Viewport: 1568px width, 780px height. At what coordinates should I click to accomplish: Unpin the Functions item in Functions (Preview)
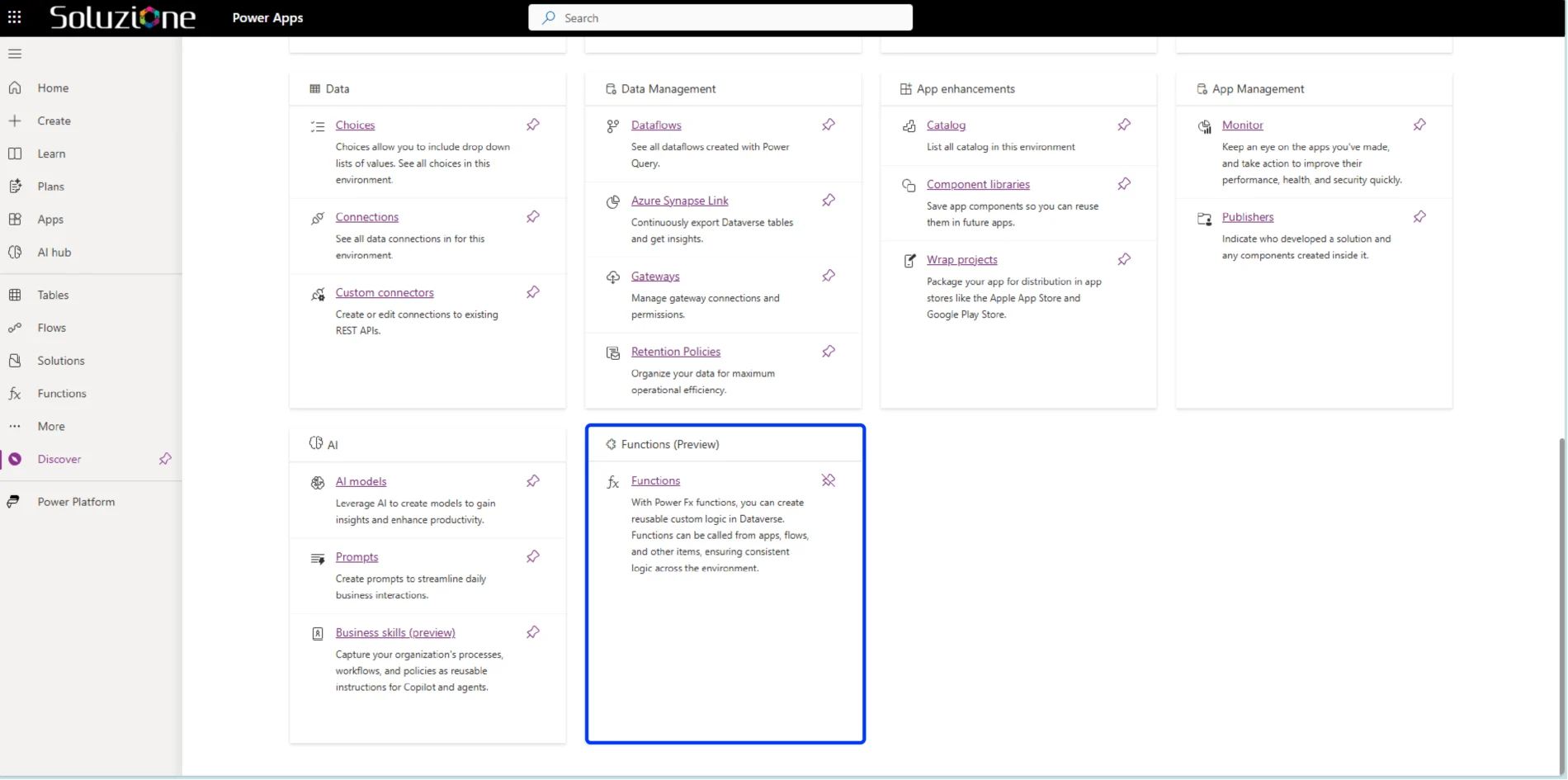click(829, 480)
